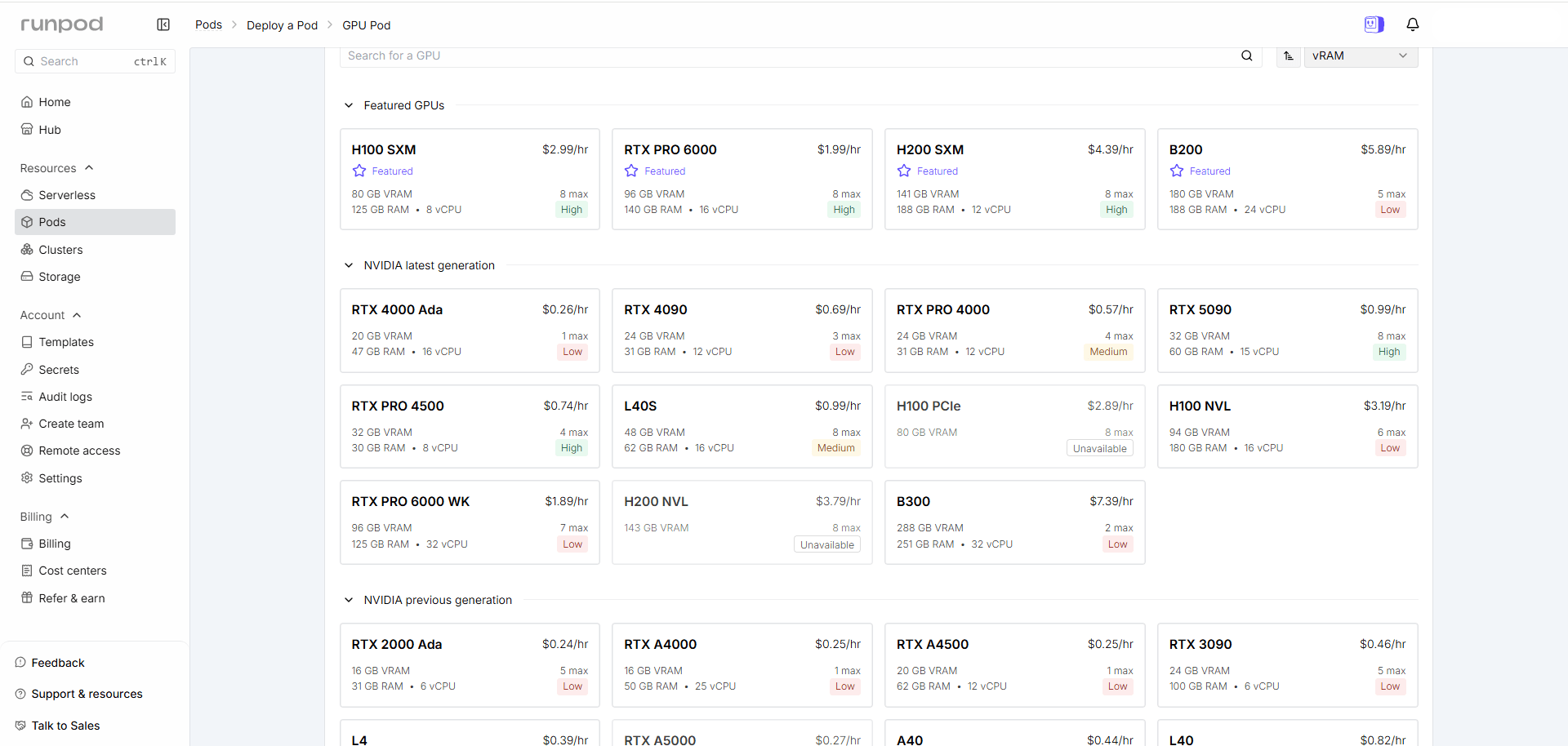
Task: Click the Featured star on H100 SXM
Action: [359, 171]
